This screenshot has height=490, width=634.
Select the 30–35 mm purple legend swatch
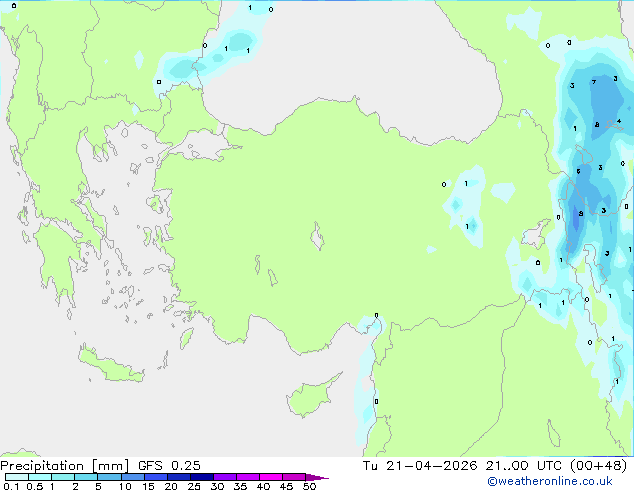pyautogui.click(x=225, y=477)
